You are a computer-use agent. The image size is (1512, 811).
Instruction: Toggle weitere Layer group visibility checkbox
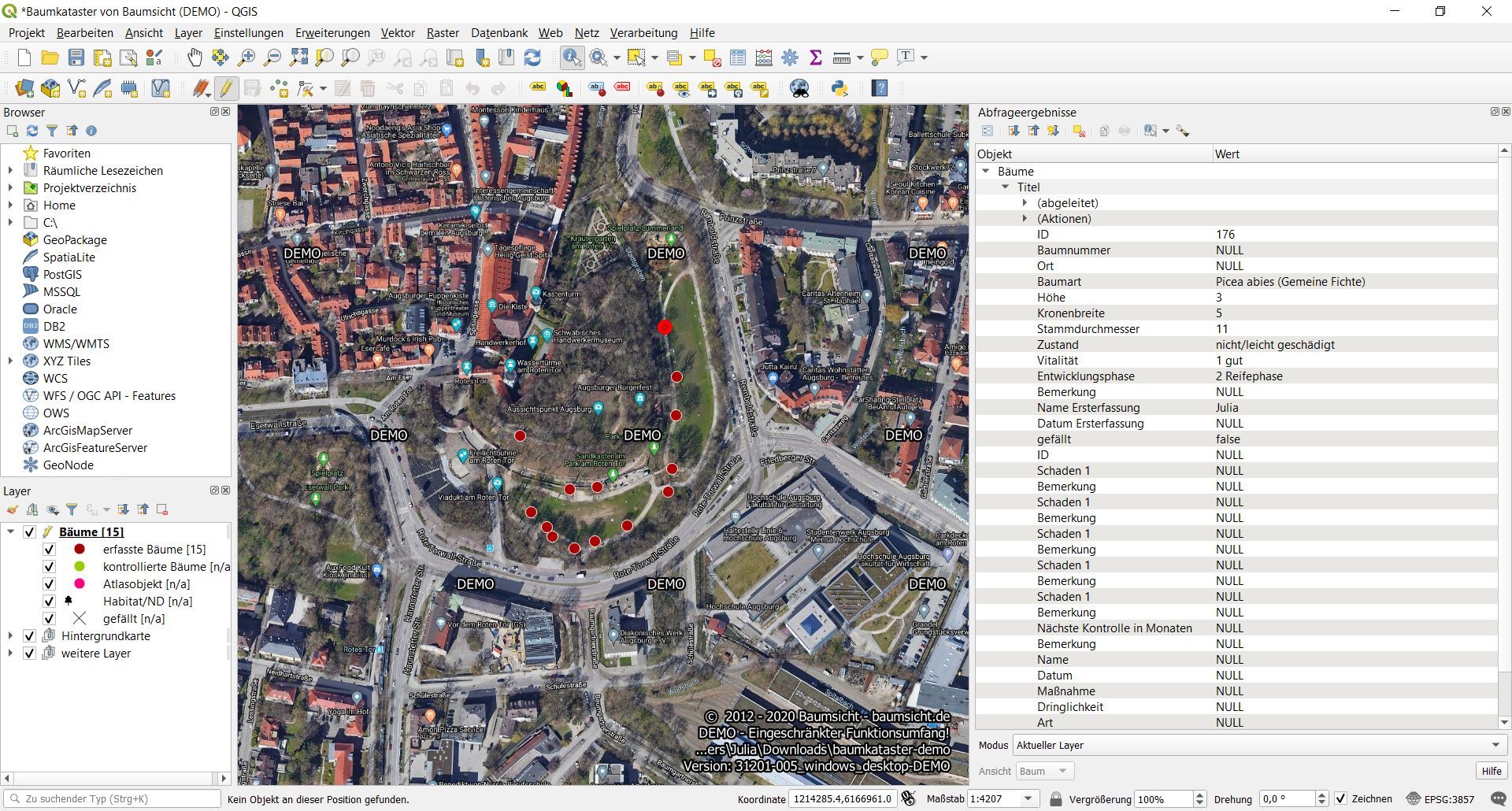coord(29,653)
